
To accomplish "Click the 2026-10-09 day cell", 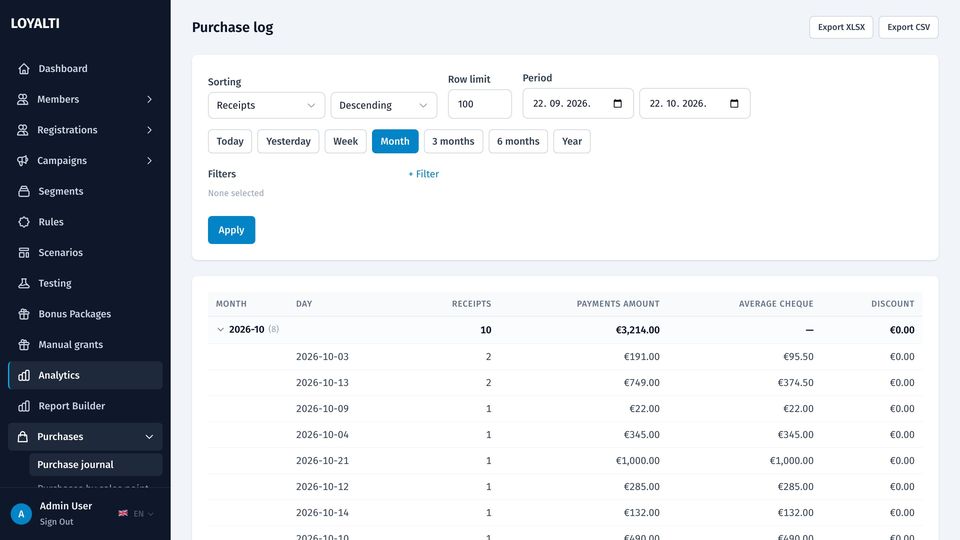I will [x=322, y=408].
